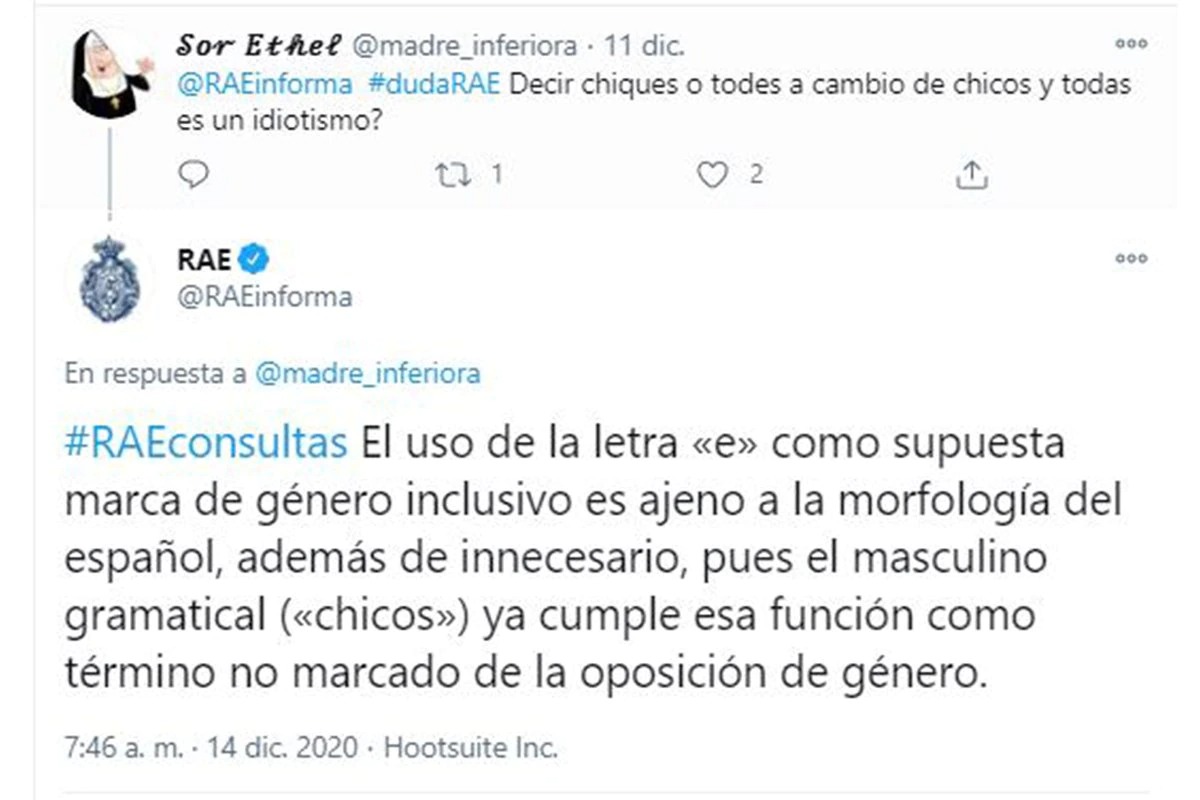Image resolution: width=1200 pixels, height=800 pixels.
Task: Share Sor Ethel's tweet via upload icon
Action: (971, 176)
